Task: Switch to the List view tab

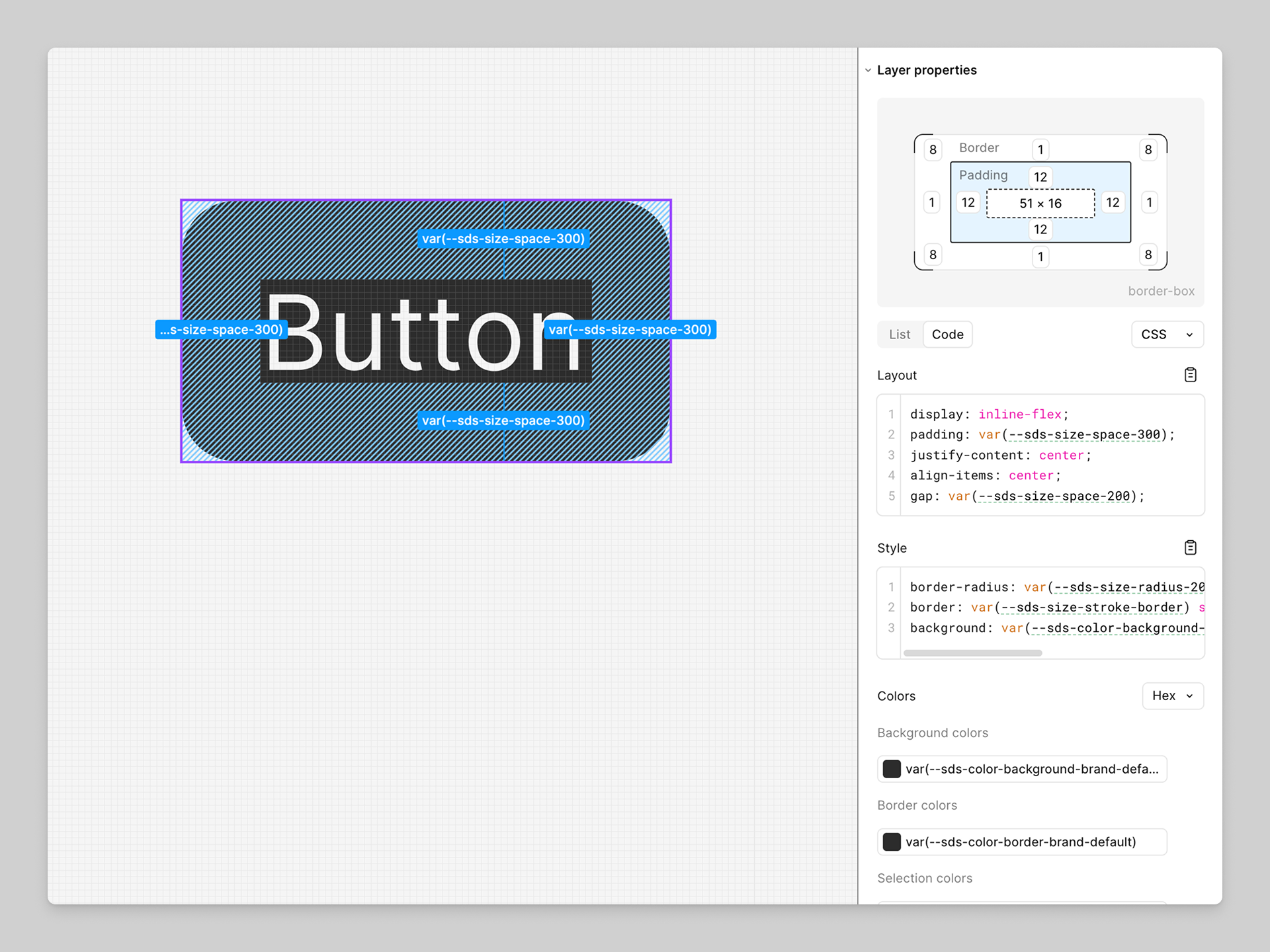Action: click(899, 335)
